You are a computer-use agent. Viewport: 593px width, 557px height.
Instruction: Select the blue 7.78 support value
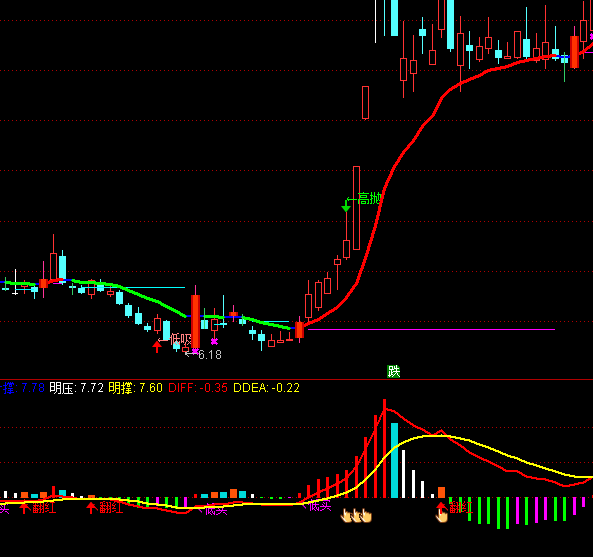[33, 388]
